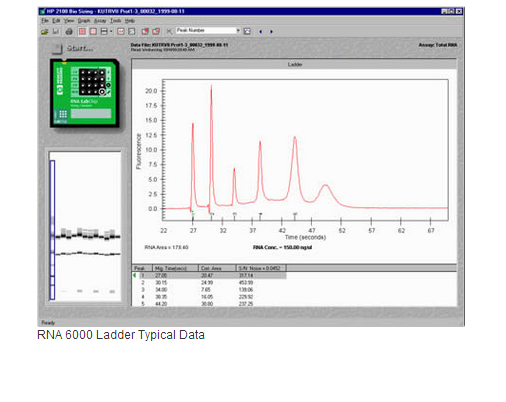Click the Mig. Time column header

click(x=176, y=268)
